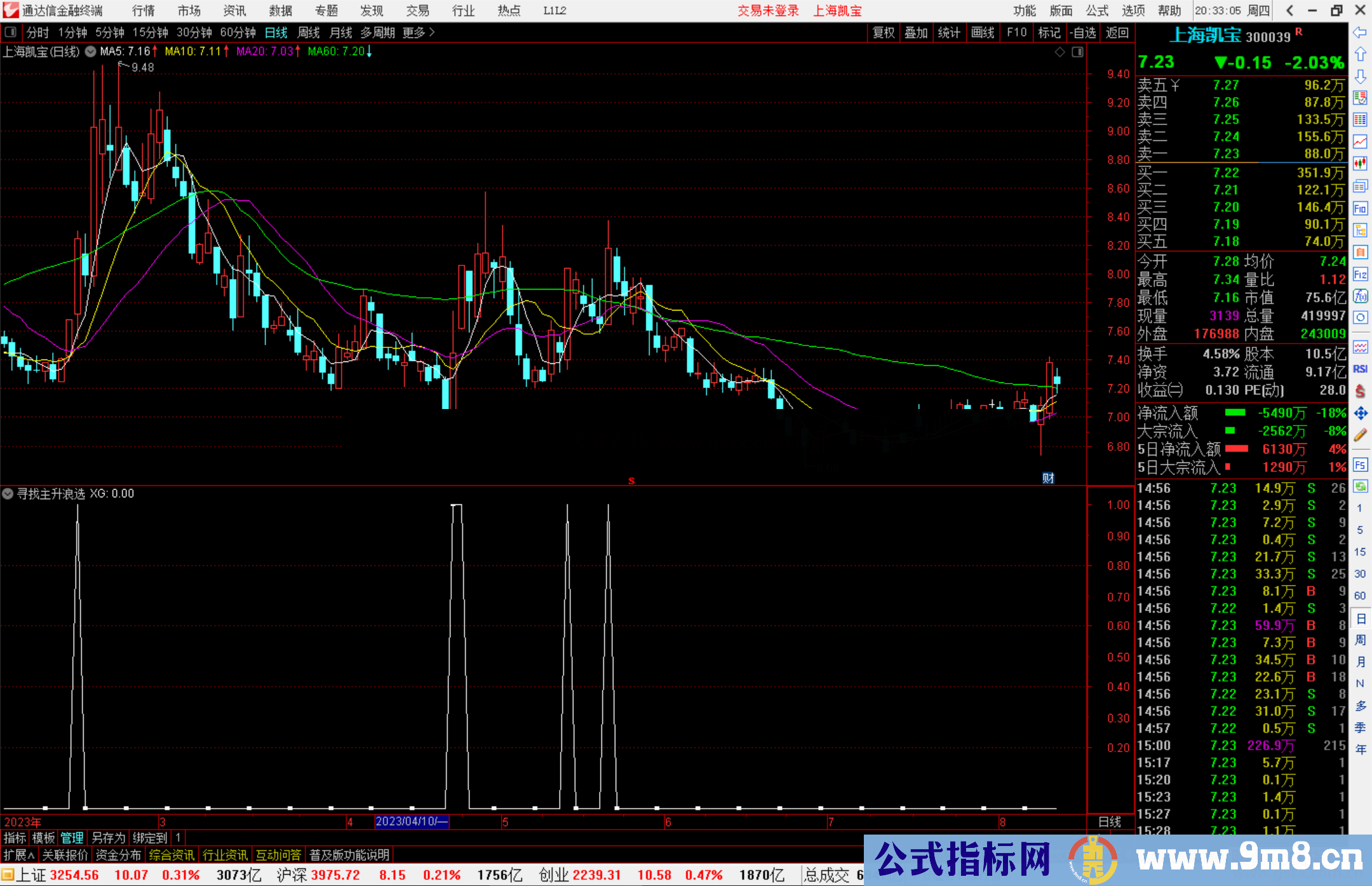Click 交易未登录 login link
Image resolution: width=1372 pixels, height=886 pixels.
pyautogui.click(x=768, y=11)
